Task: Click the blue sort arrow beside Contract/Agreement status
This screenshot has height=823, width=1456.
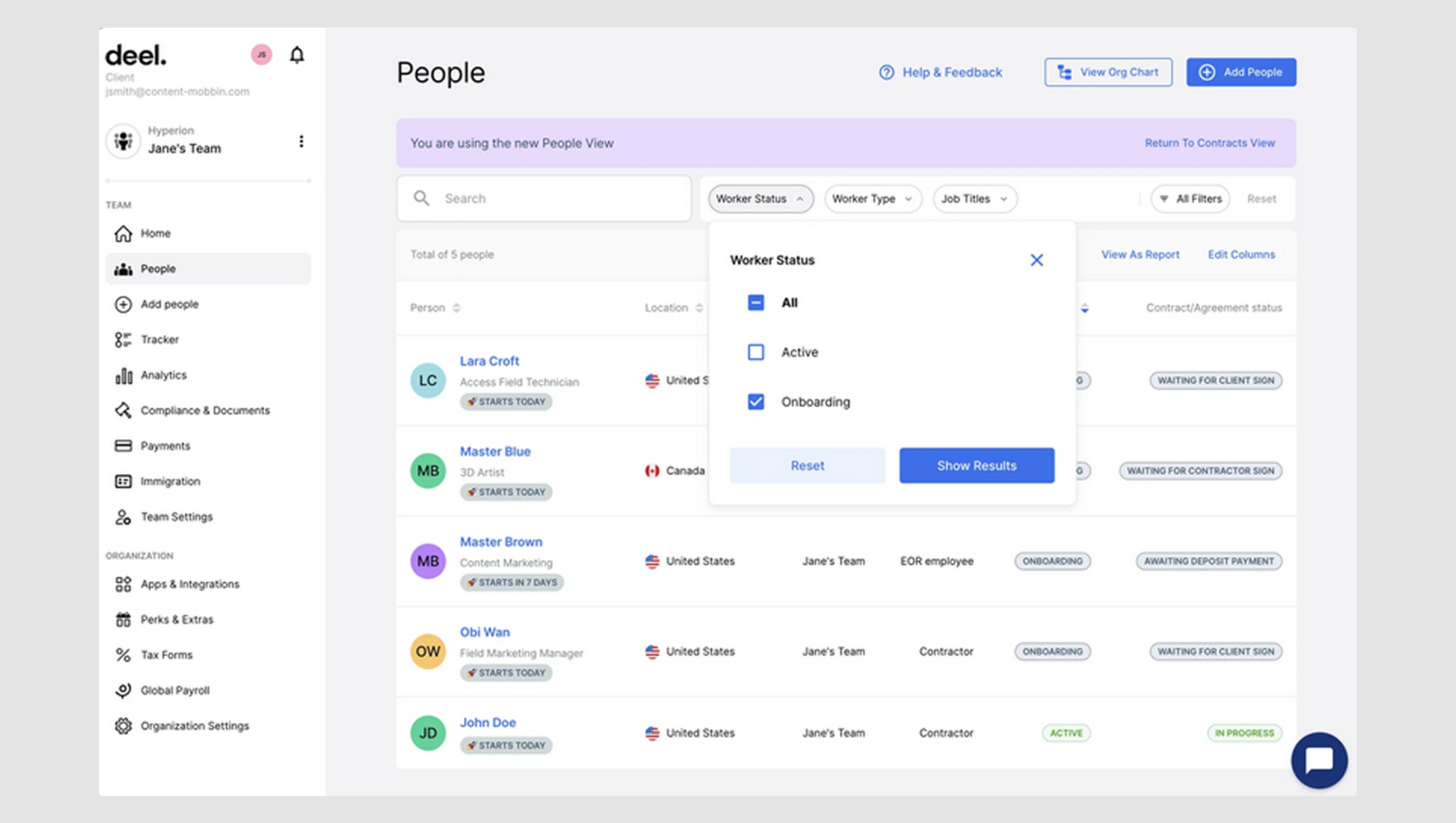Action: (1085, 308)
